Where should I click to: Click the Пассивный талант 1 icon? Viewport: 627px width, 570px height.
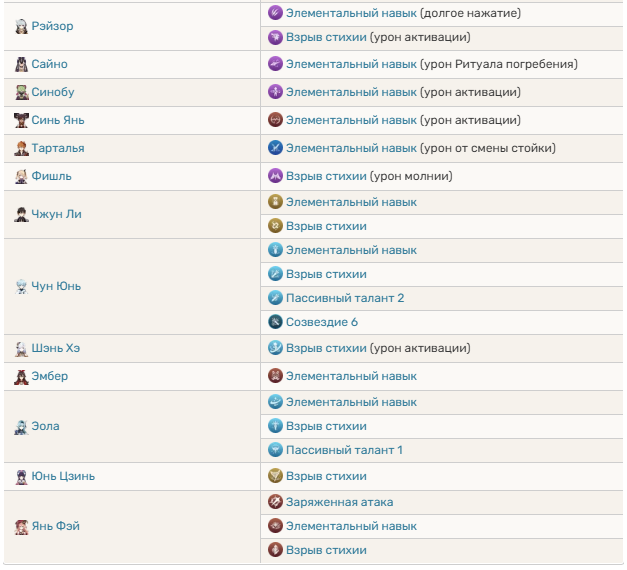click(x=275, y=450)
